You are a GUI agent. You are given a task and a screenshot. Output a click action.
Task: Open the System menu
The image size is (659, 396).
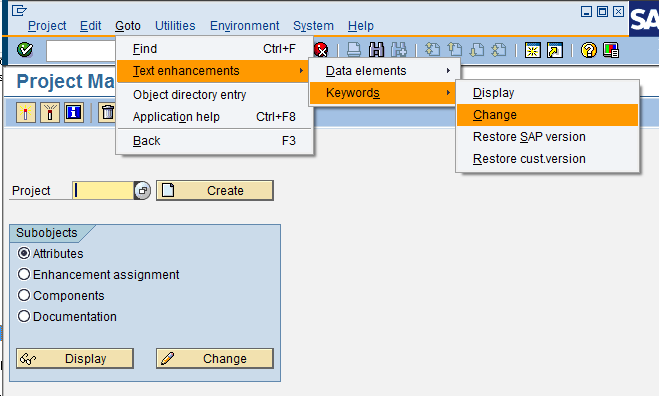pos(313,26)
